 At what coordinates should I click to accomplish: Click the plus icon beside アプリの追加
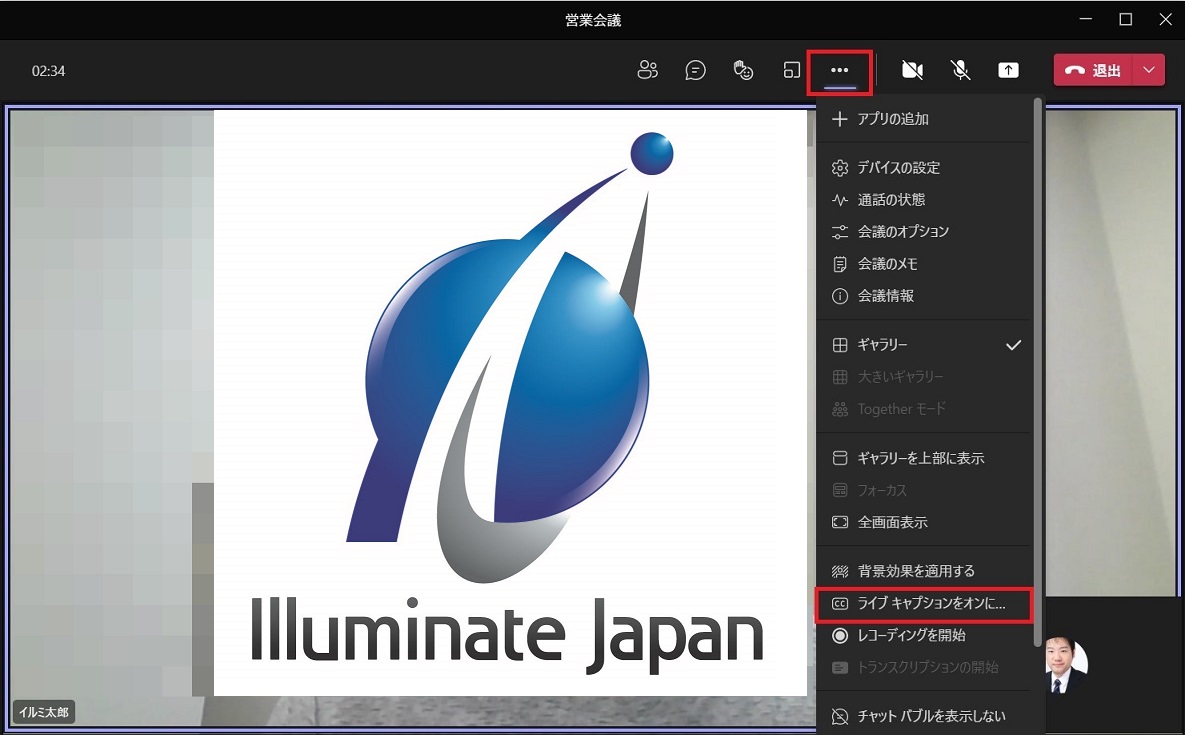pyautogui.click(x=840, y=119)
